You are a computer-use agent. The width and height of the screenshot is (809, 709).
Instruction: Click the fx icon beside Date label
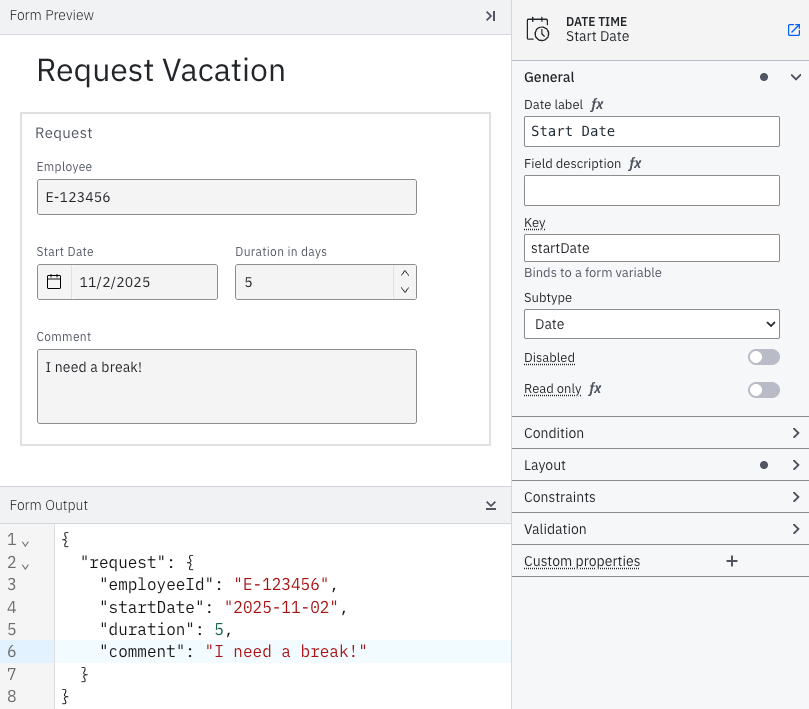coord(597,104)
